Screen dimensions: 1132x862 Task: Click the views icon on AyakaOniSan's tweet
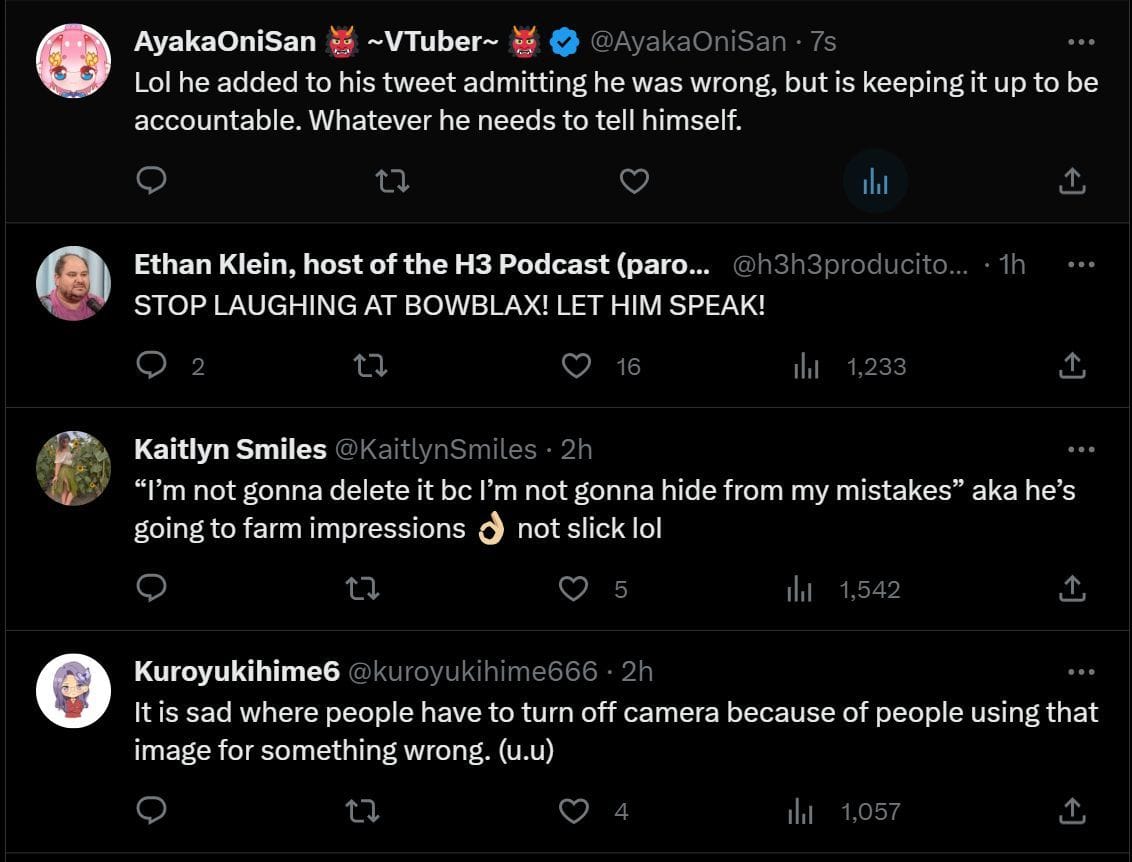875,180
